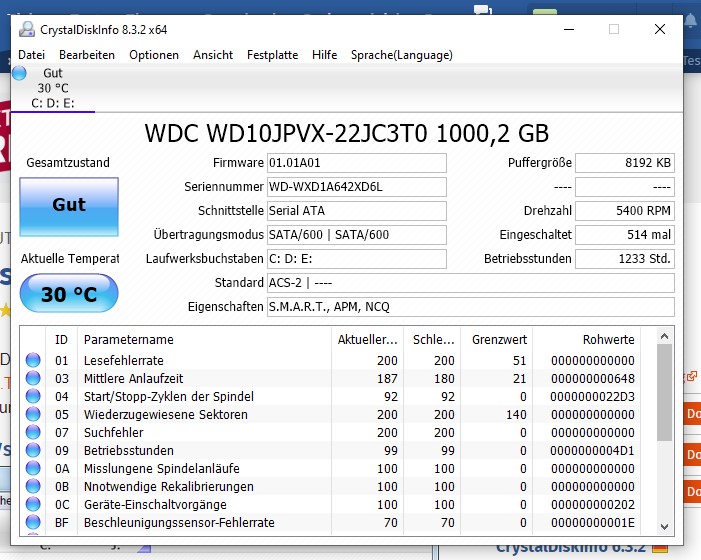This screenshot has height=560, width=701.
Task: Click the Schle... column header
Action: (432, 340)
